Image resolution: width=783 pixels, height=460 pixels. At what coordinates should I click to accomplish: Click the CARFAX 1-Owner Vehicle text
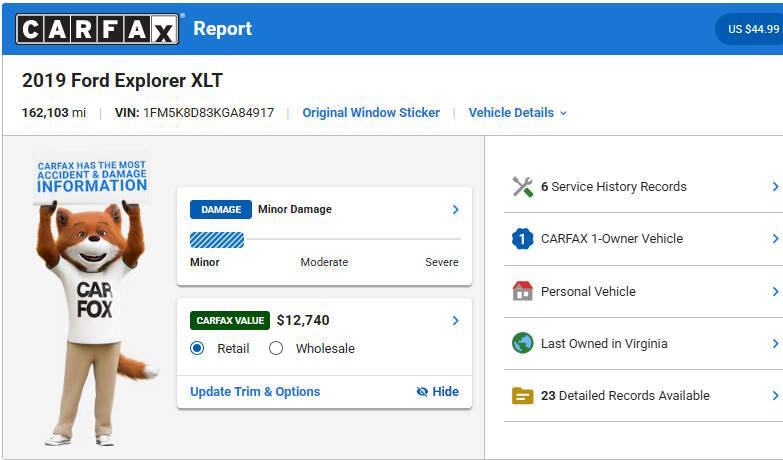[612, 239]
